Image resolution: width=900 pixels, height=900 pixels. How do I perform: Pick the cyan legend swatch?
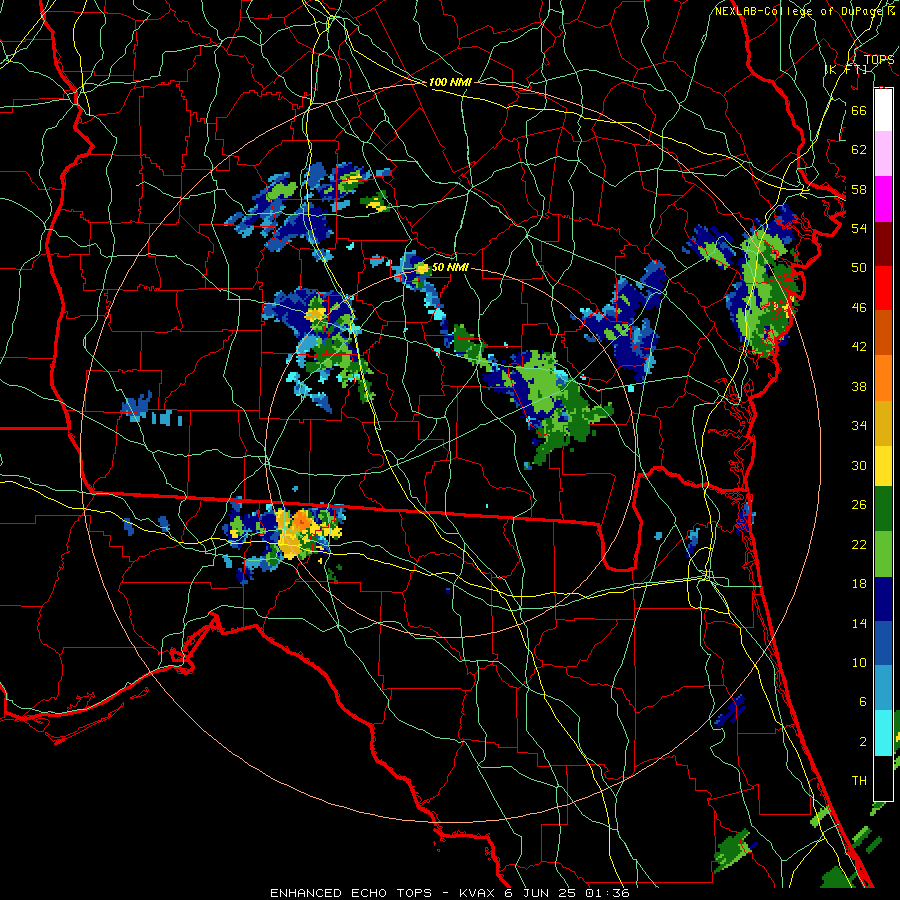pyautogui.click(x=883, y=733)
